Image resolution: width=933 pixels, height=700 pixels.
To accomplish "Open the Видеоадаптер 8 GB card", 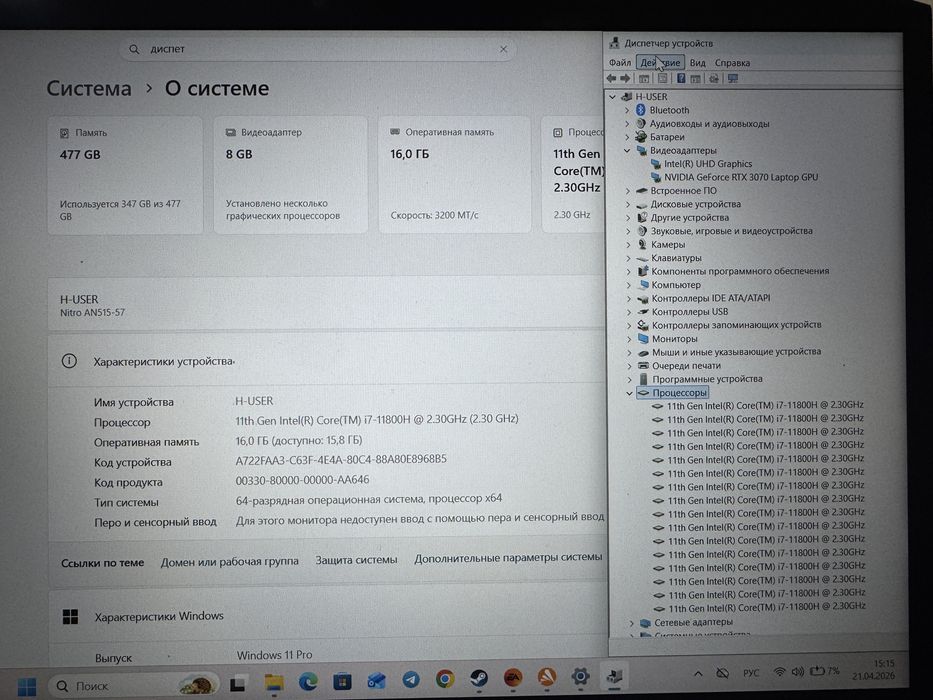I will coord(290,174).
